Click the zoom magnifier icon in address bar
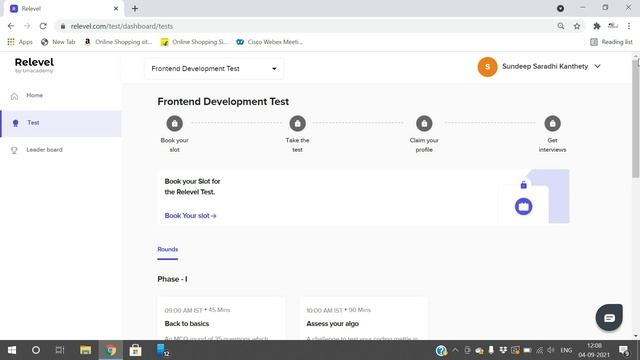The image size is (640, 360). click(561, 26)
